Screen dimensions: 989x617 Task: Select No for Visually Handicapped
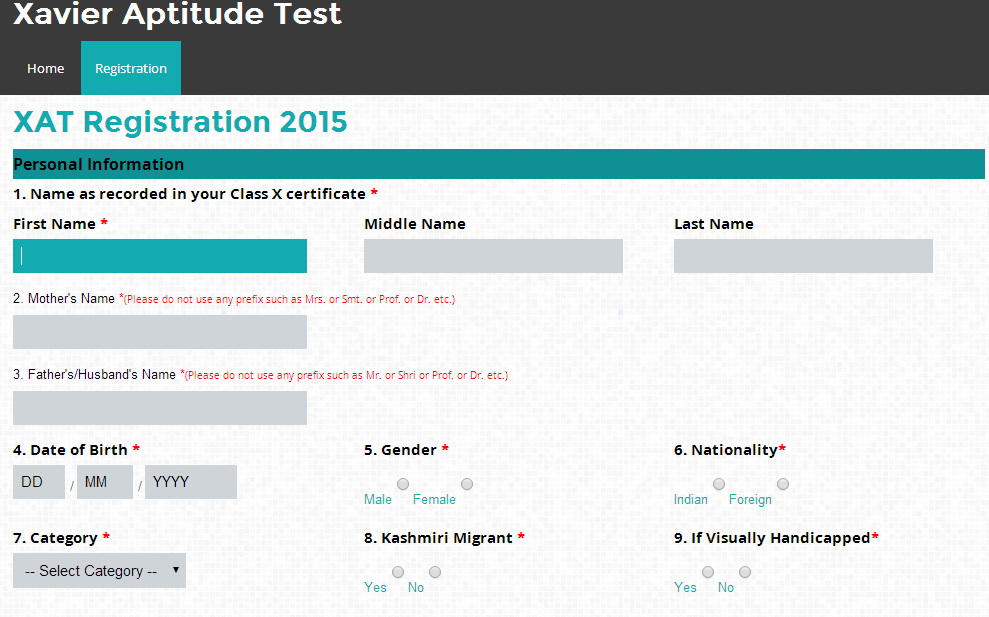point(744,571)
